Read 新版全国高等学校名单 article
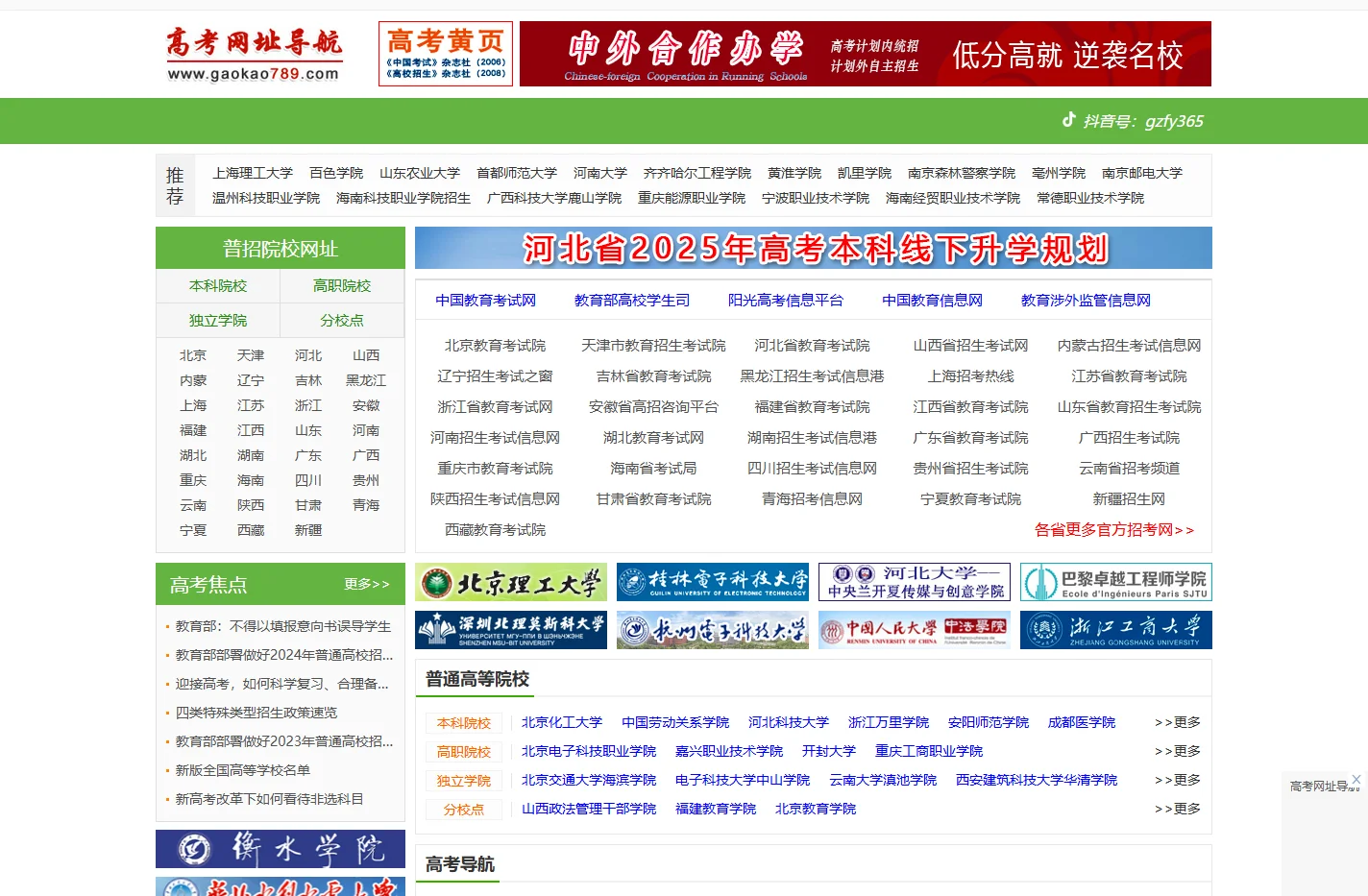Screen dimensions: 1368x896 coord(243,770)
